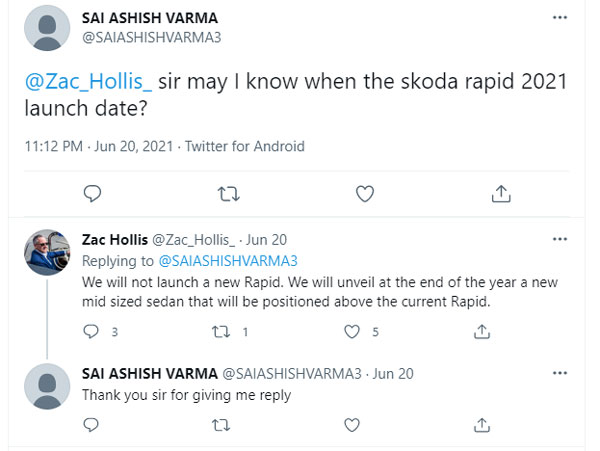The image size is (600, 451).
Task: Retweet the main Skoda Rapid launch question
Action: coord(228,194)
